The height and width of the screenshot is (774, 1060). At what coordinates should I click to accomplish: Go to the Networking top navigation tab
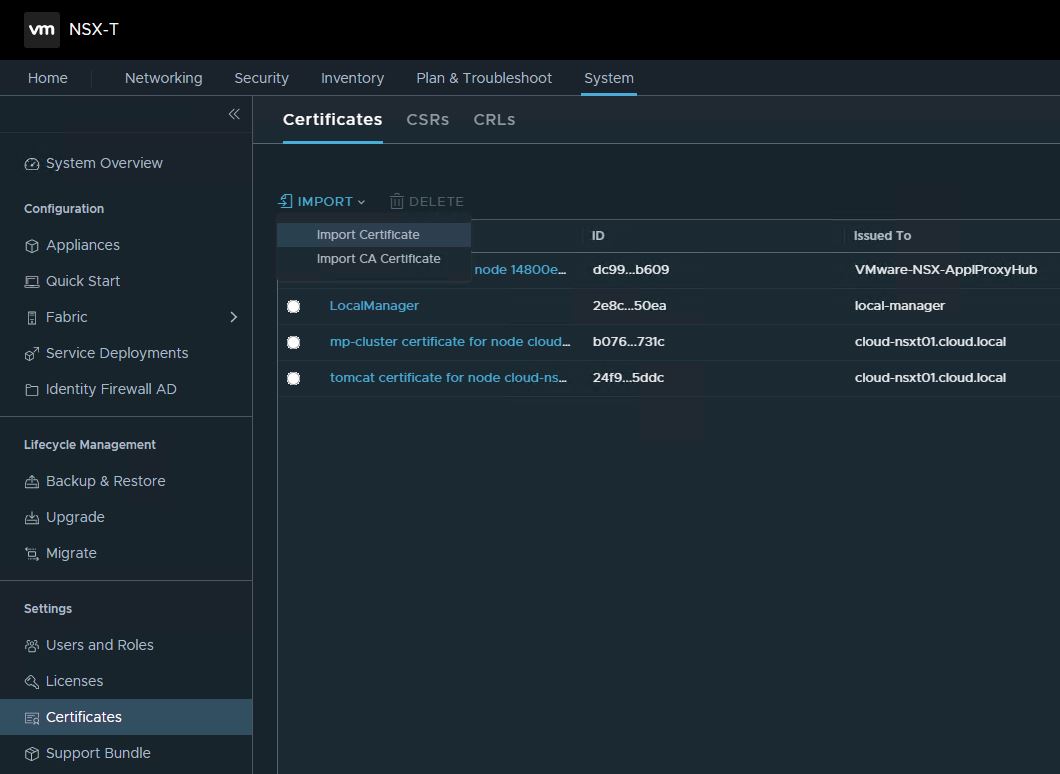[163, 78]
